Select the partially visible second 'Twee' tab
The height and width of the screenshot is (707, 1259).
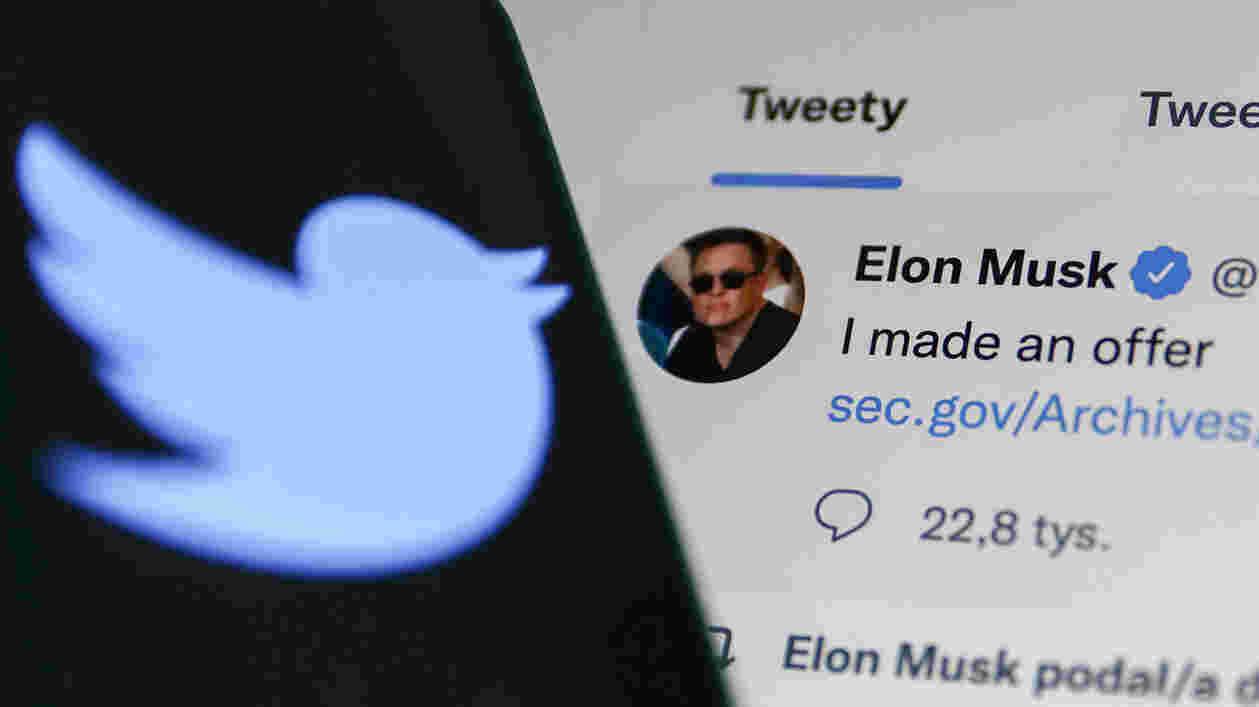pos(1198,110)
